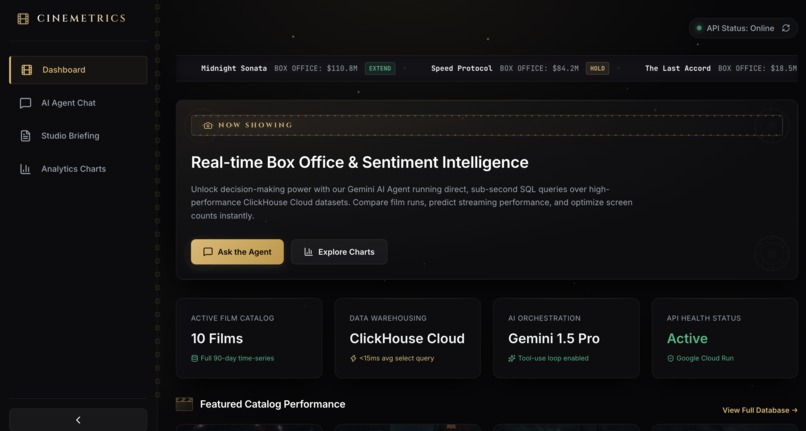The image size is (806, 431).
Task: Click the Real-time Box Office headline
Action: 360,163
